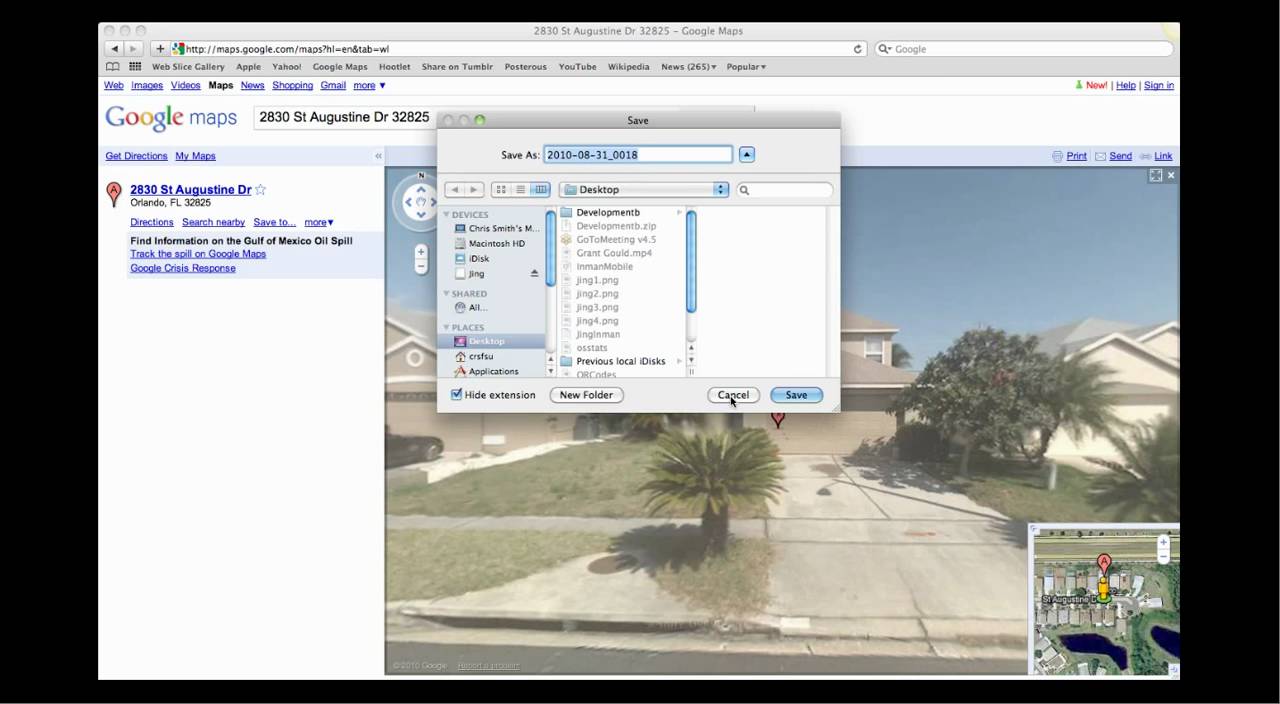Viewport: 1280px width, 704px height.
Task: Zoom in Street View with plus button
Action: 421,251
